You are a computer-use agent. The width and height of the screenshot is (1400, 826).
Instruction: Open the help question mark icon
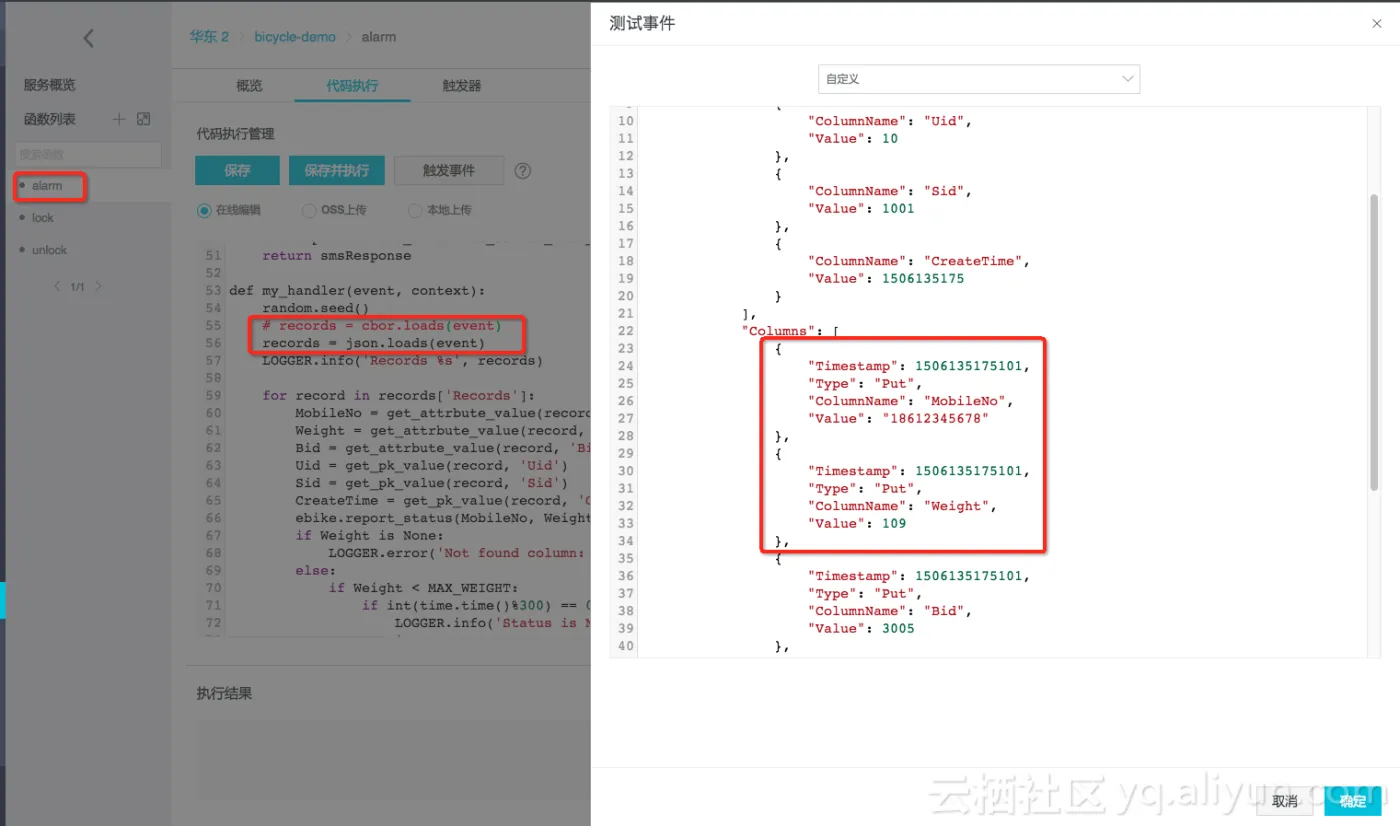(522, 171)
